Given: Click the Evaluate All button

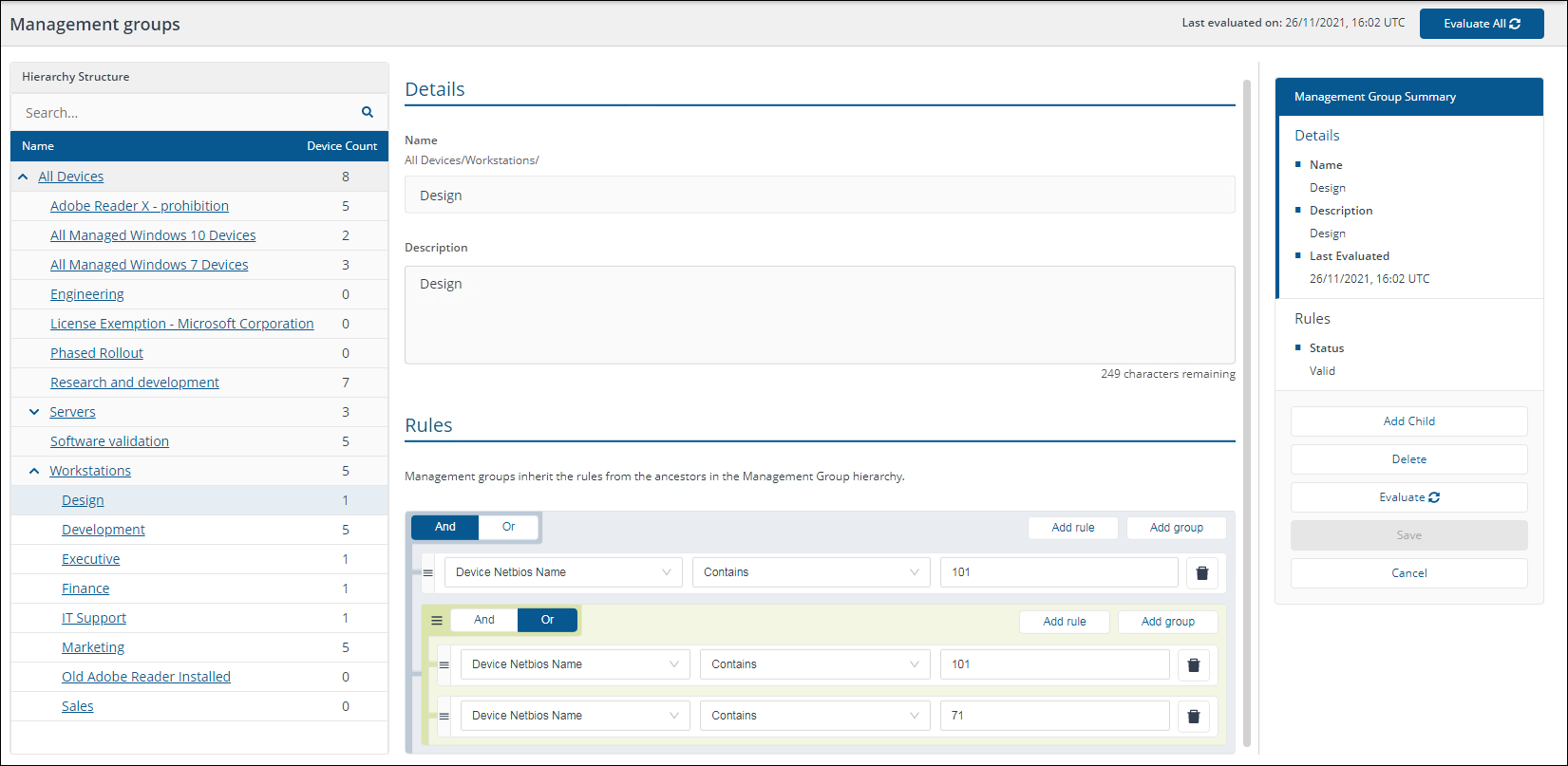Looking at the screenshot, I should click(x=1481, y=24).
